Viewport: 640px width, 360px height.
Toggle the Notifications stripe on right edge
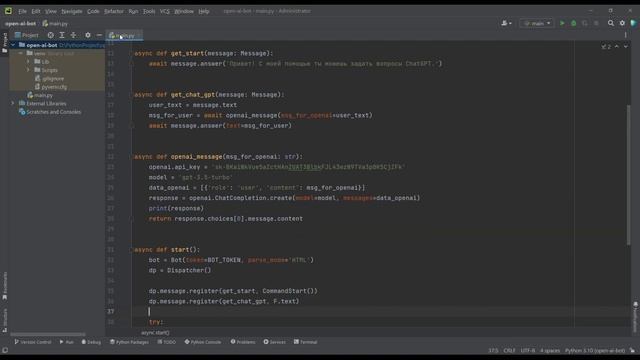tap(636, 317)
